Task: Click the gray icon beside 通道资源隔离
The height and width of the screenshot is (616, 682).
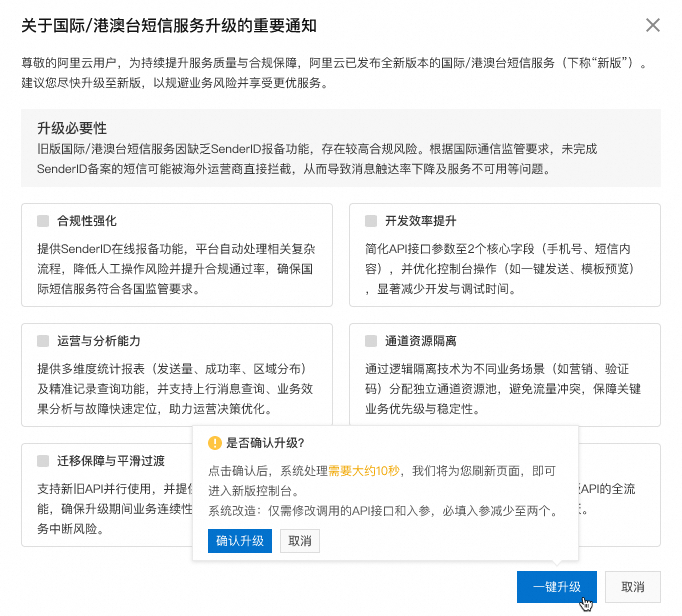Action: (371, 341)
